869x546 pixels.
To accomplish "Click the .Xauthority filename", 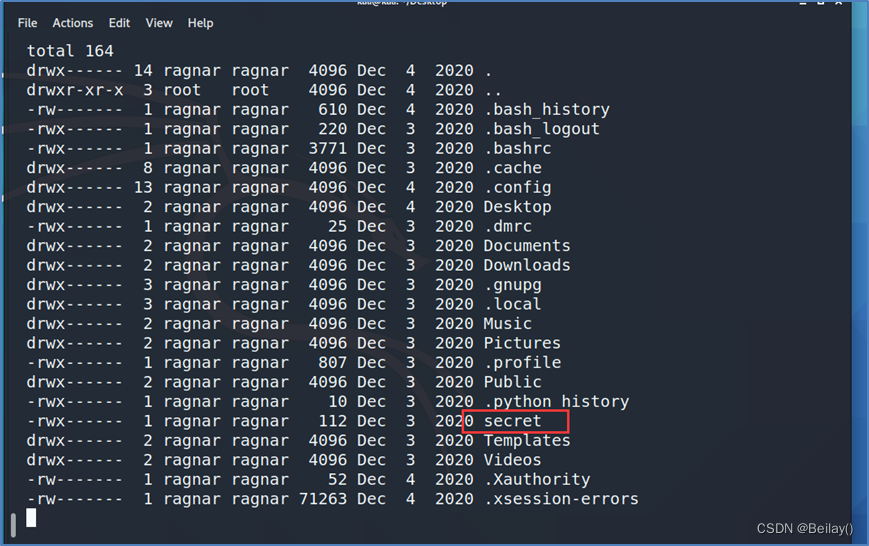I will click(537, 479).
